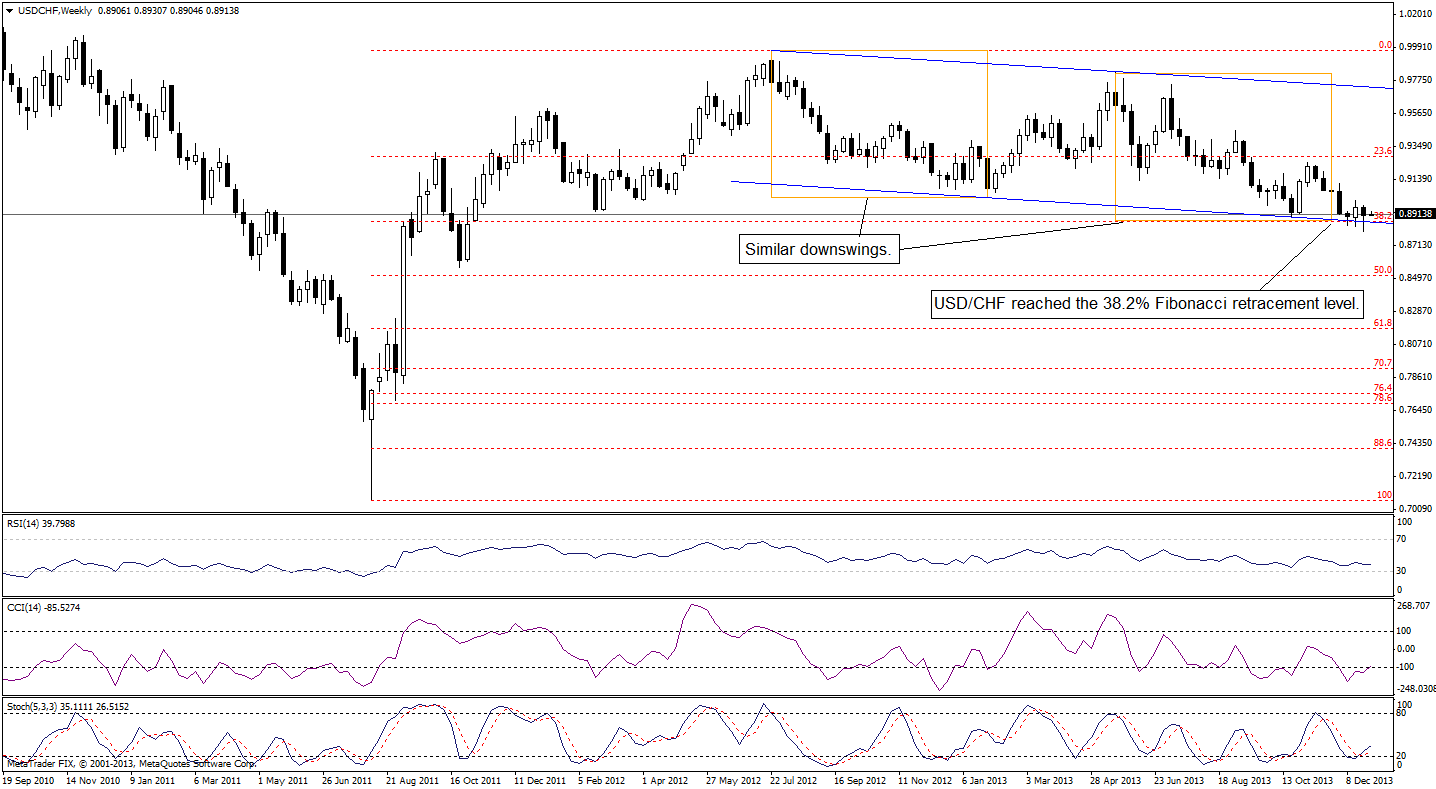This screenshot has height=789, width=1436.
Task: Click the 18 Aug 2013 date label
Action: click(x=1243, y=779)
